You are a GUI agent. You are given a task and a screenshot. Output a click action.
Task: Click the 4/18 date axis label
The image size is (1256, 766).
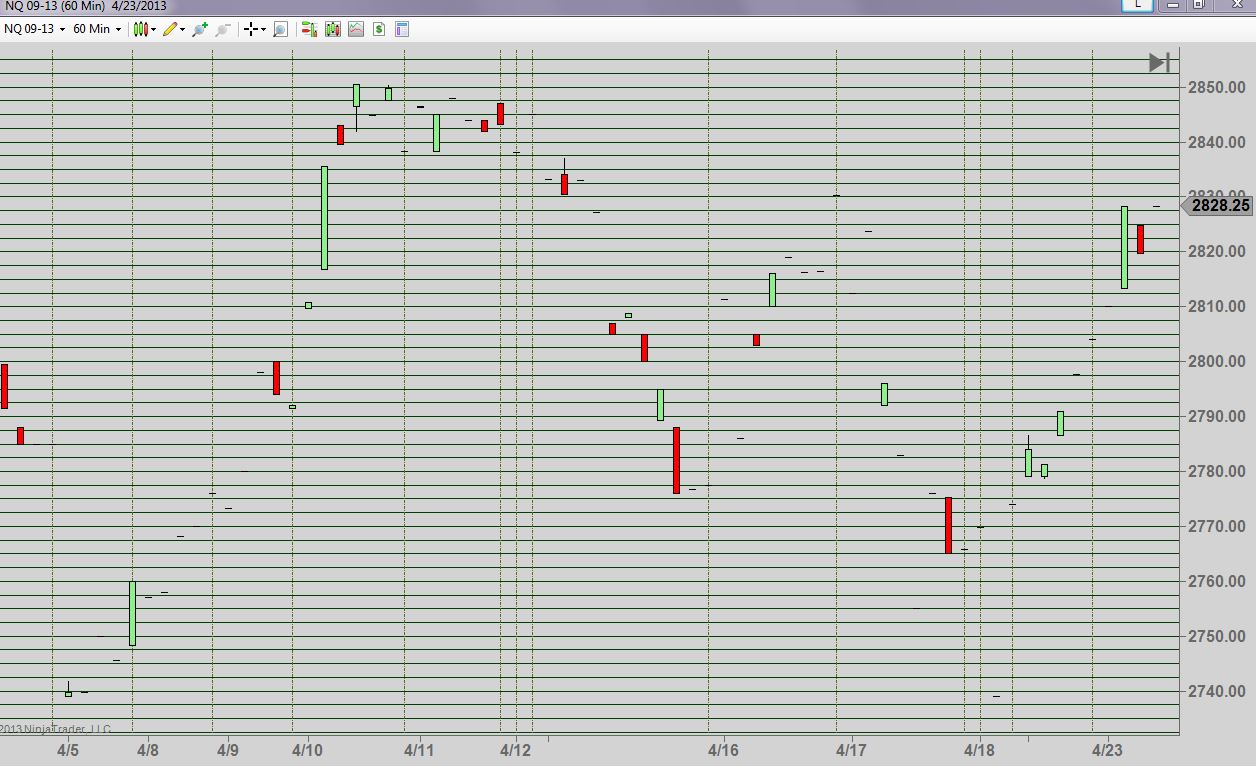(980, 750)
